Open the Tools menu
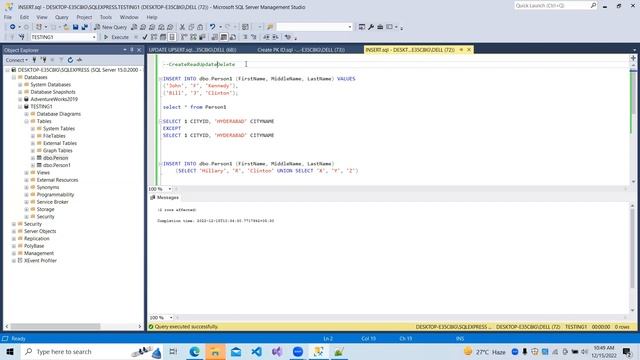Screen dimensions: 640x360 pyautogui.click(x=106, y=17)
